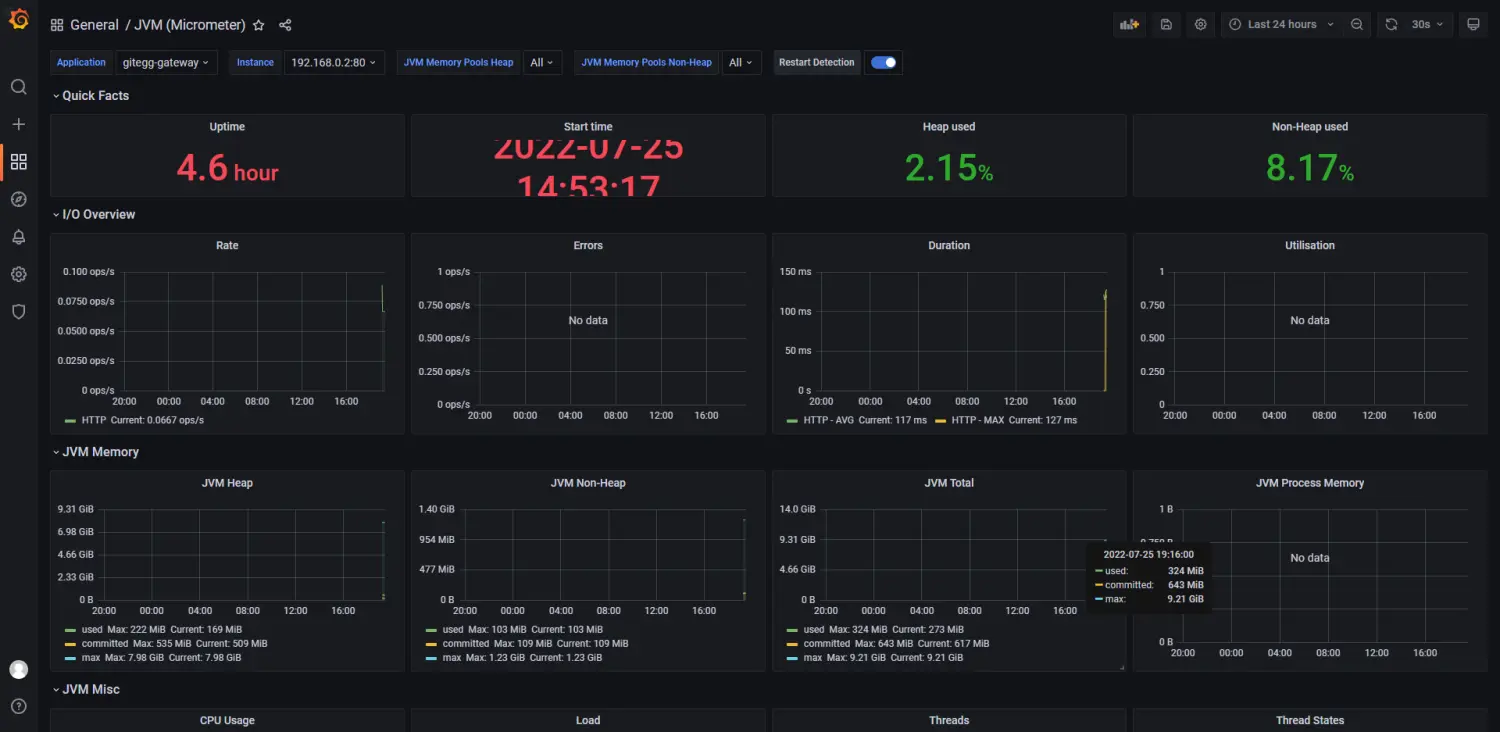Open the Explore compass icon
The width and height of the screenshot is (1500, 732).
coord(18,199)
